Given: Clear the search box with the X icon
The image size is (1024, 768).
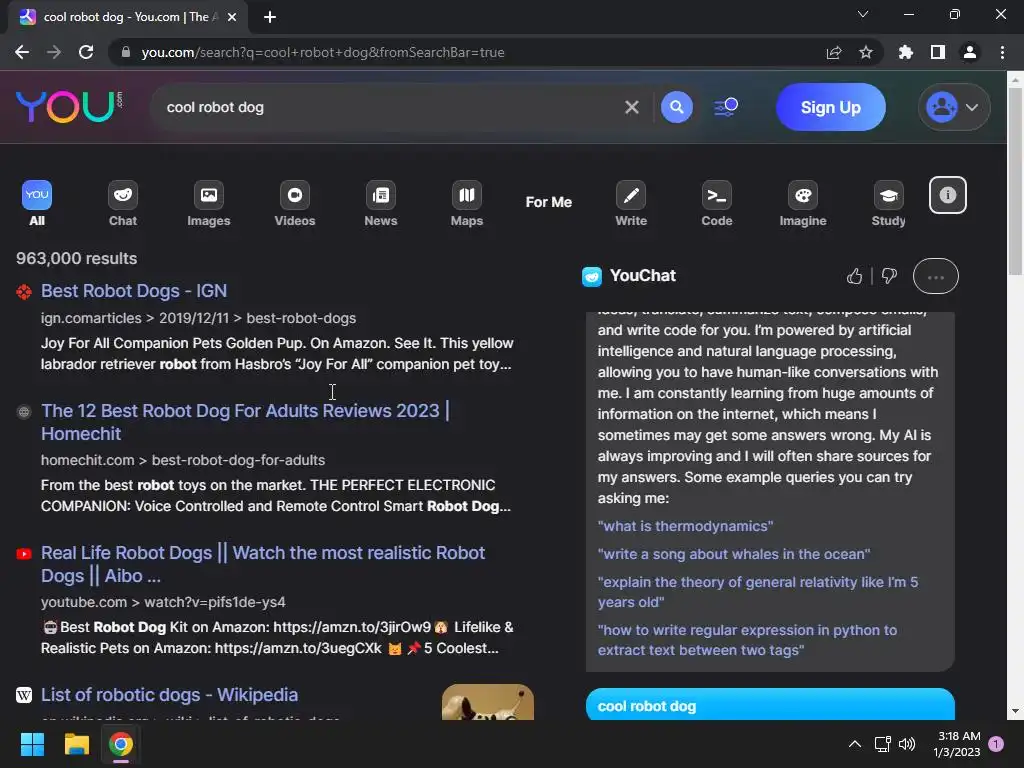Looking at the screenshot, I should point(632,107).
